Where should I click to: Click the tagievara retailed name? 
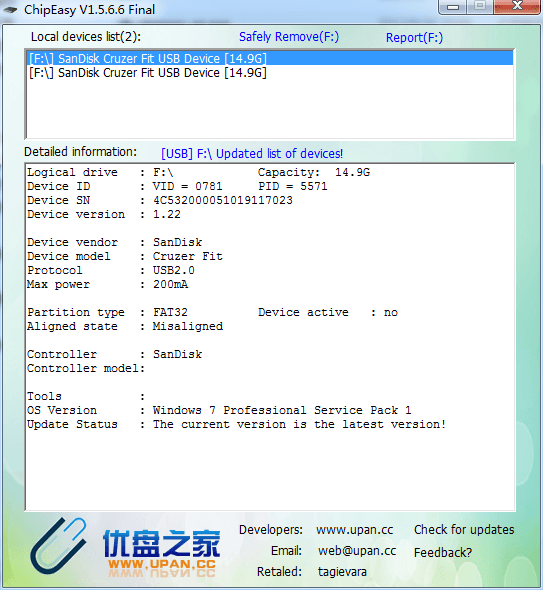click(342, 572)
